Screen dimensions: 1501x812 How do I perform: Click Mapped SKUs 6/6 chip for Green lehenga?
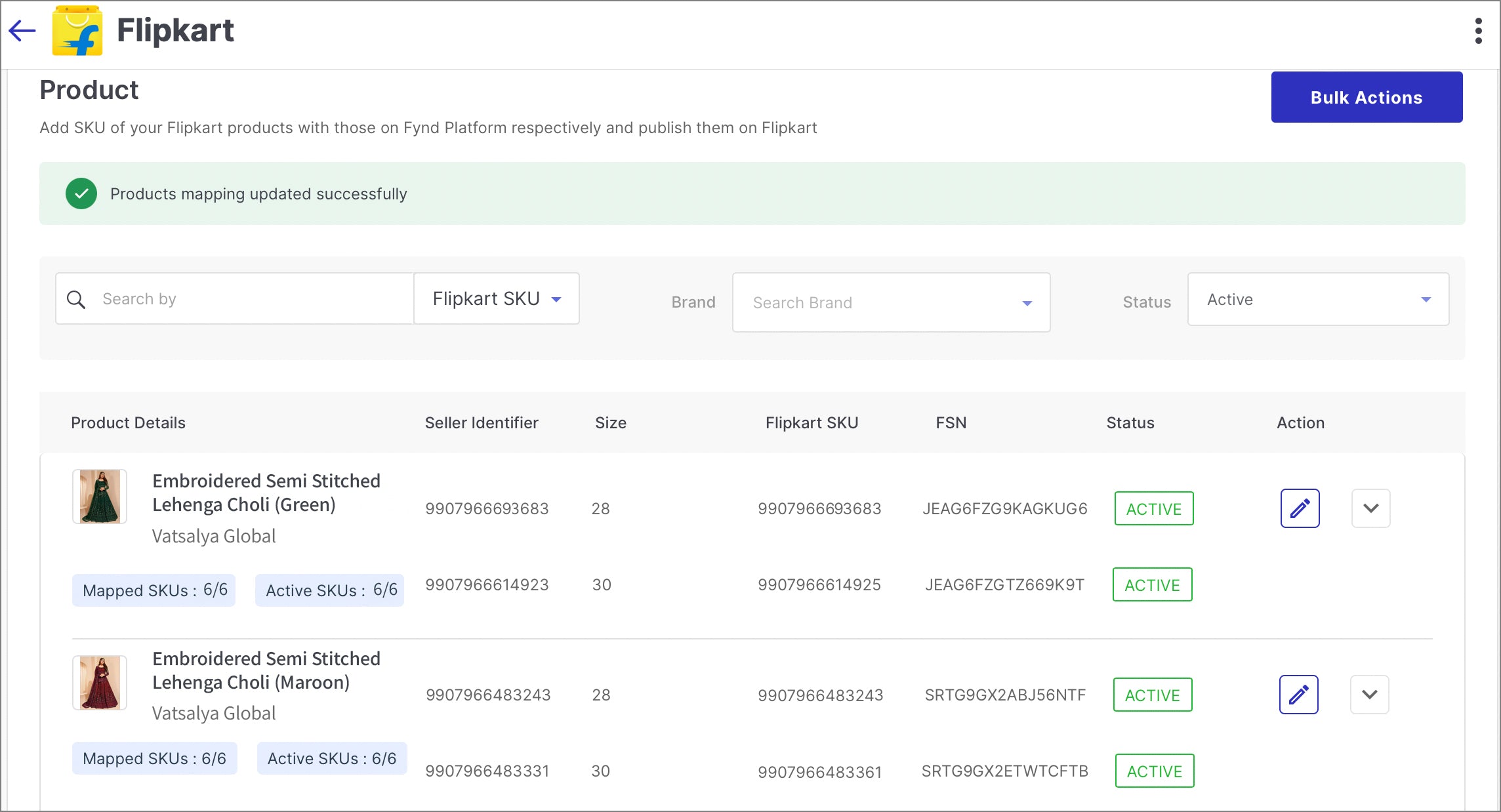point(154,590)
